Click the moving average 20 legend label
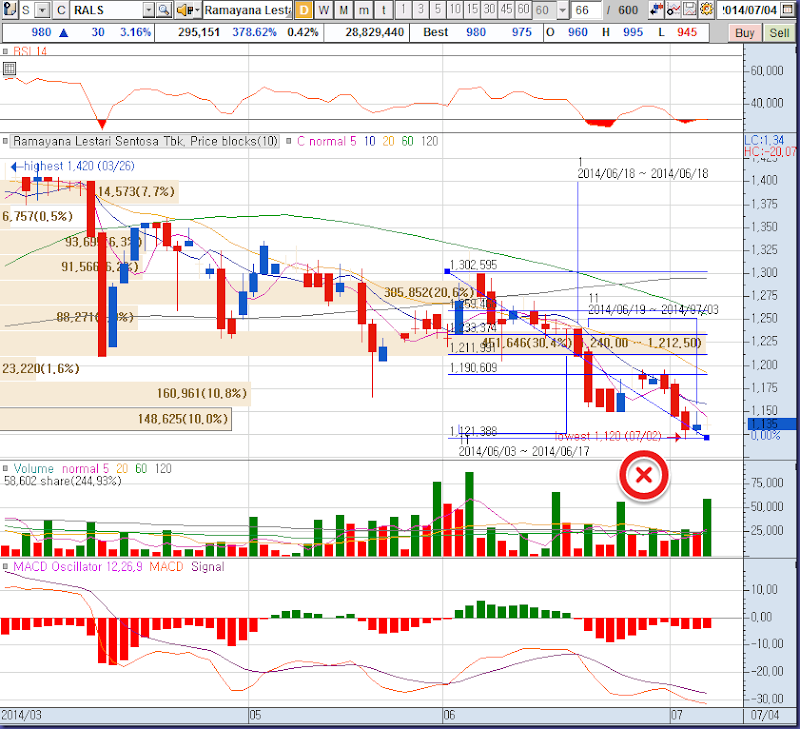The height and width of the screenshot is (729, 800). pyautogui.click(x=388, y=141)
